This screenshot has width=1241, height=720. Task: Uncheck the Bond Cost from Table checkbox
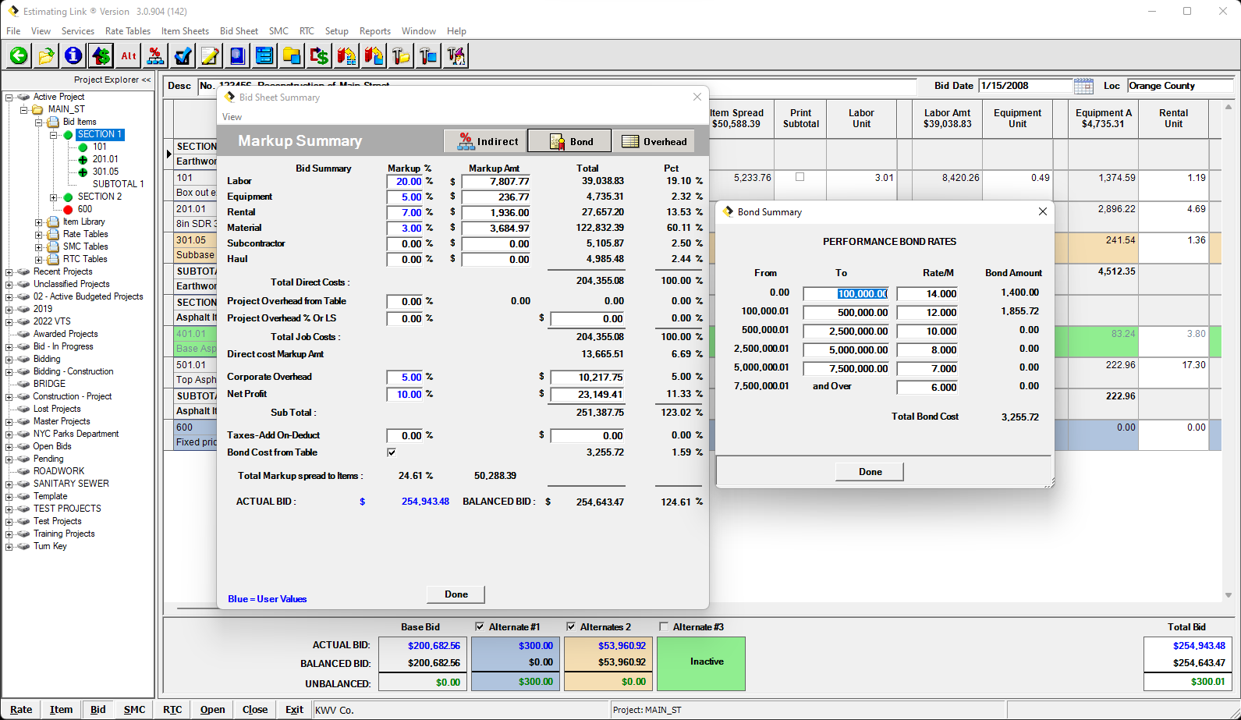(x=390, y=452)
